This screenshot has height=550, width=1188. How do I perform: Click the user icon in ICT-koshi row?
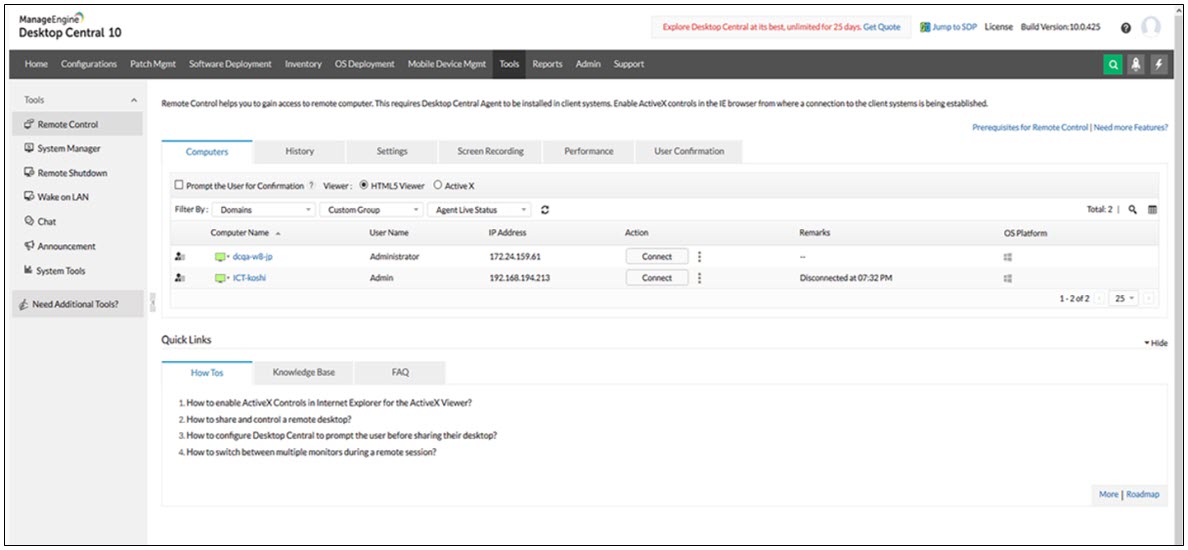click(x=180, y=278)
